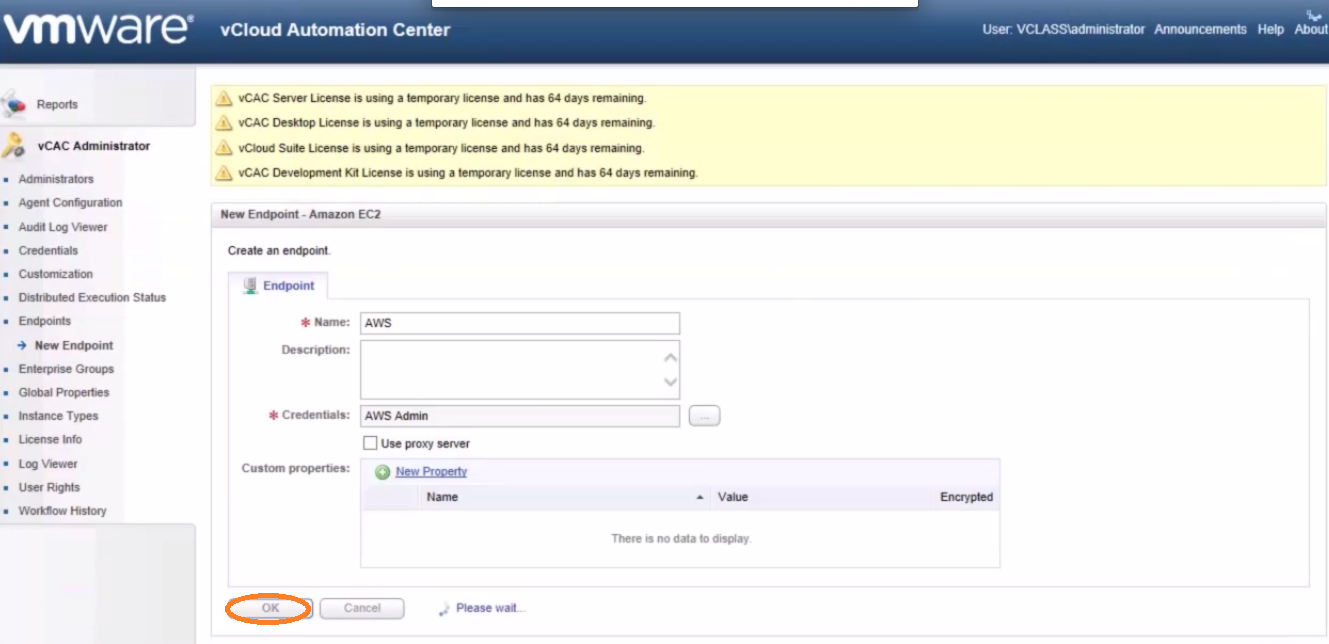Open Customization in the sidebar

click(56, 274)
